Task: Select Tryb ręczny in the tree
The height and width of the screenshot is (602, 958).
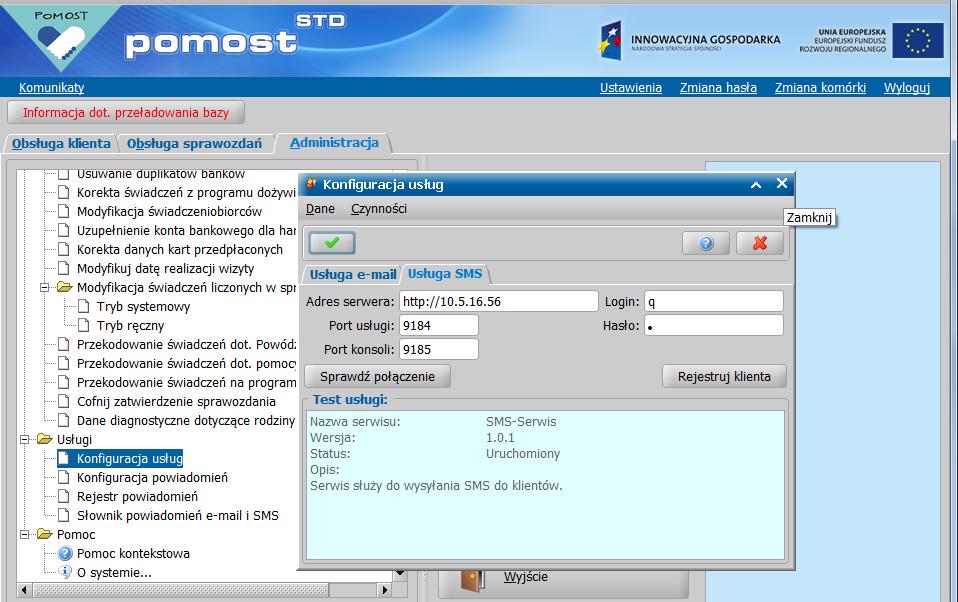Action: pos(130,325)
